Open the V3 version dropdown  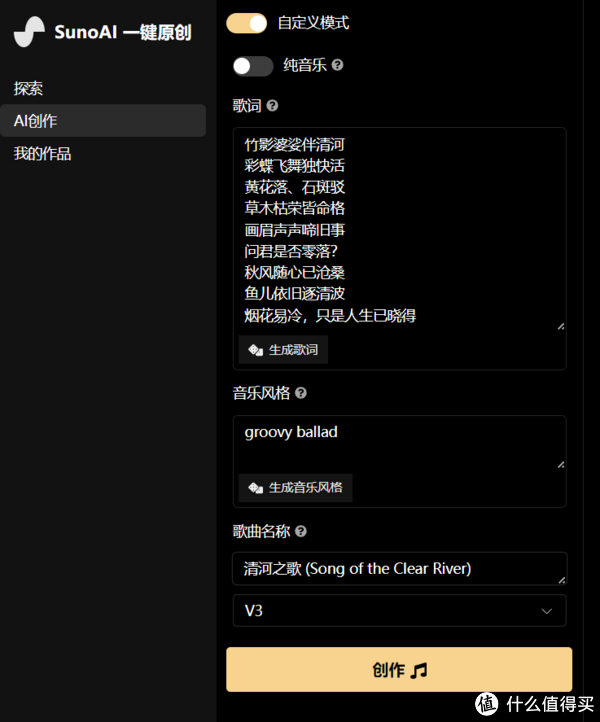coord(398,610)
